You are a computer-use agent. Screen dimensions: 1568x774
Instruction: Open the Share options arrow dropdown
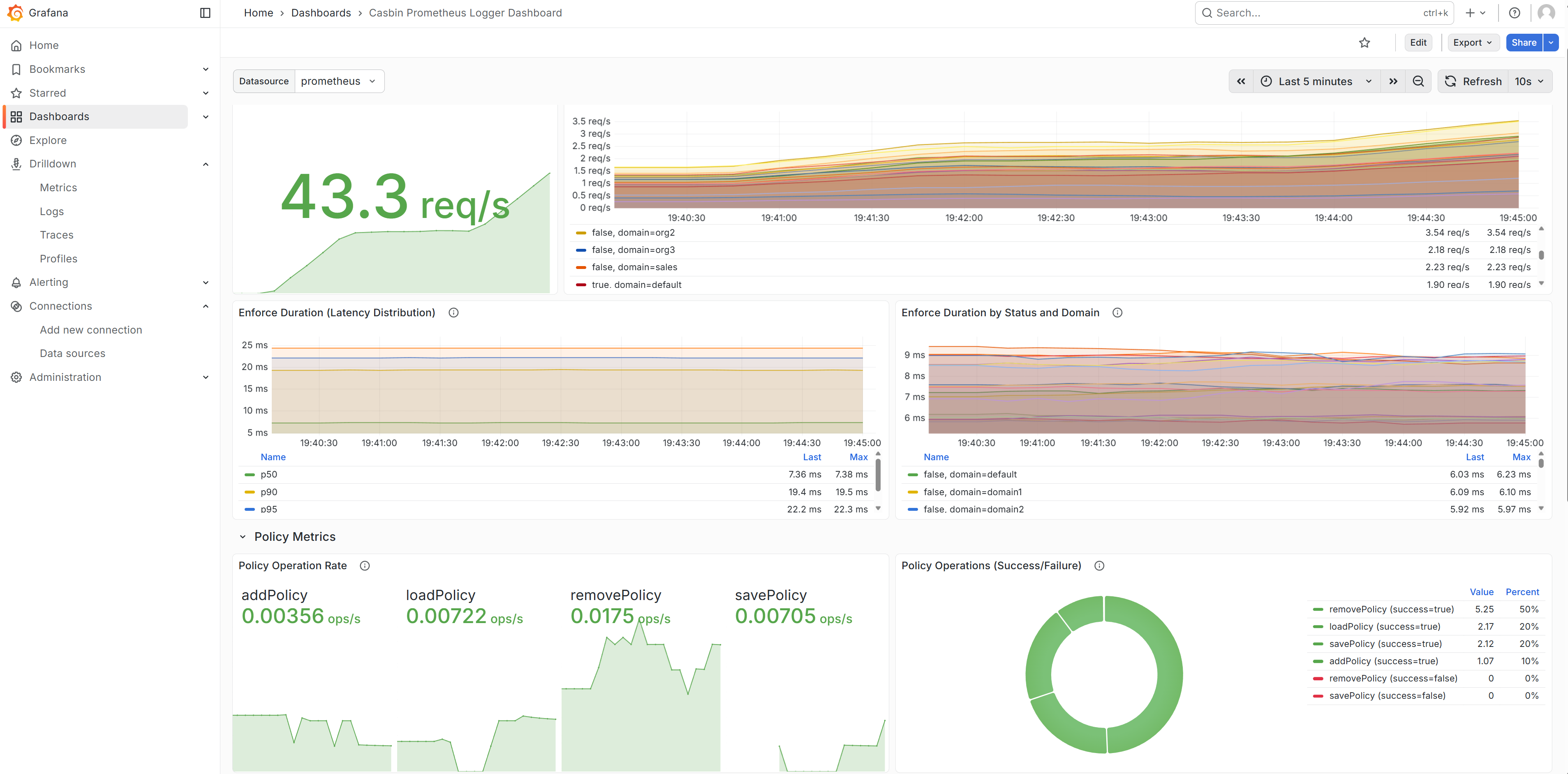1551,43
